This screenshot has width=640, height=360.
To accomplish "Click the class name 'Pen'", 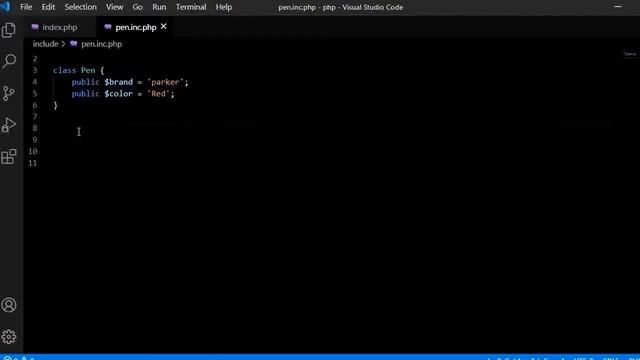I will pyautogui.click(x=88, y=70).
